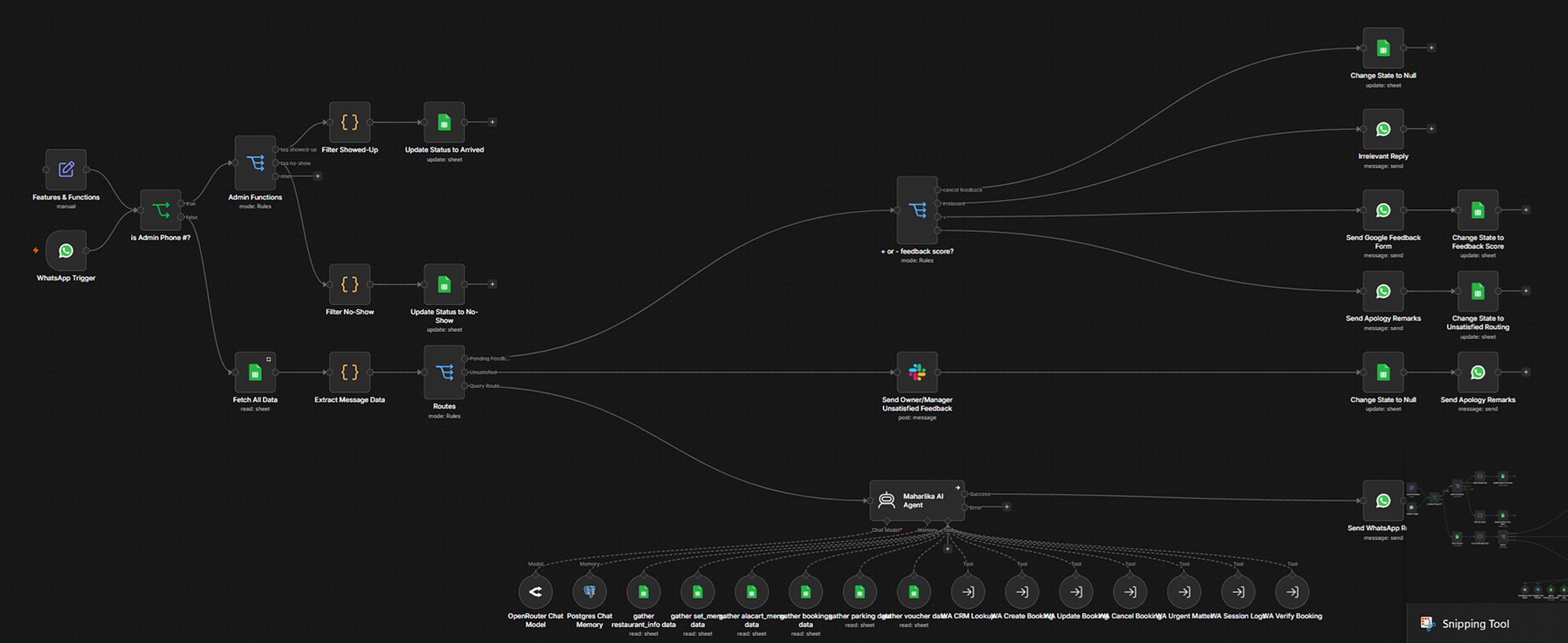
Task: Select the Features & Functions manual trigger node
Action: click(66, 169)
